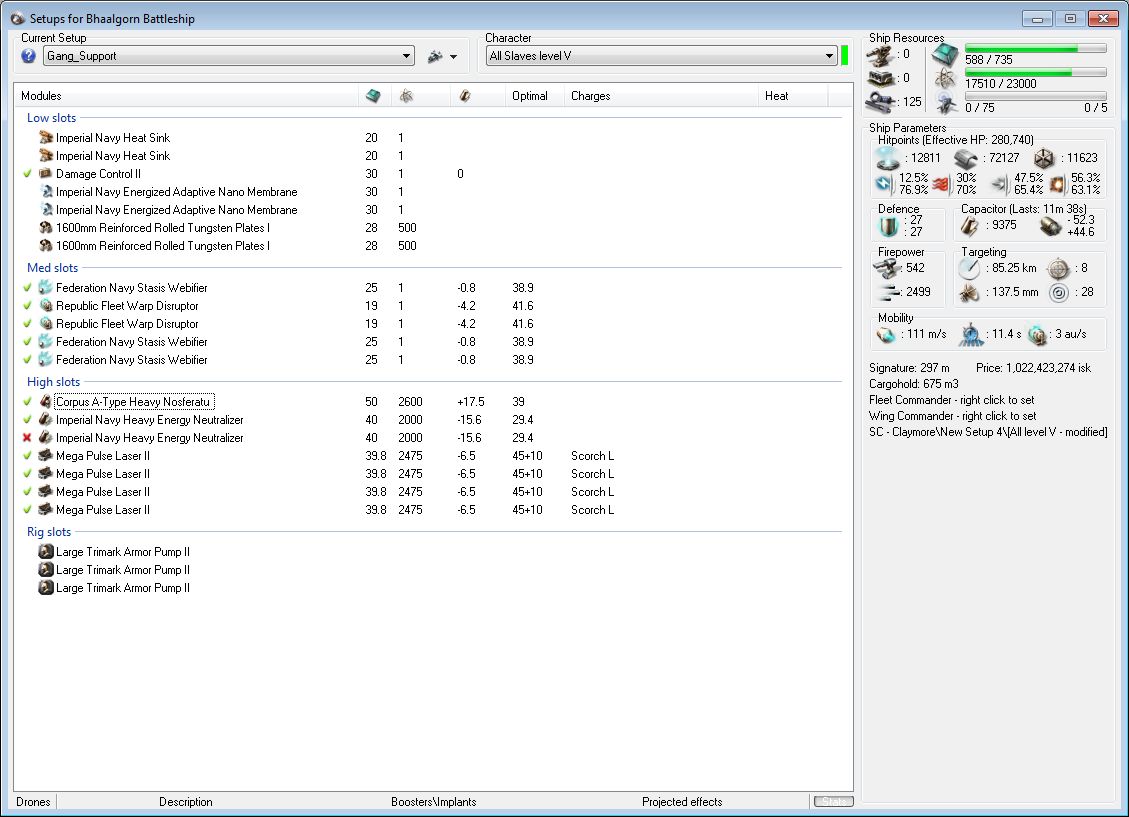
Task: Click the blue help question mark icon
Action: 28,56
